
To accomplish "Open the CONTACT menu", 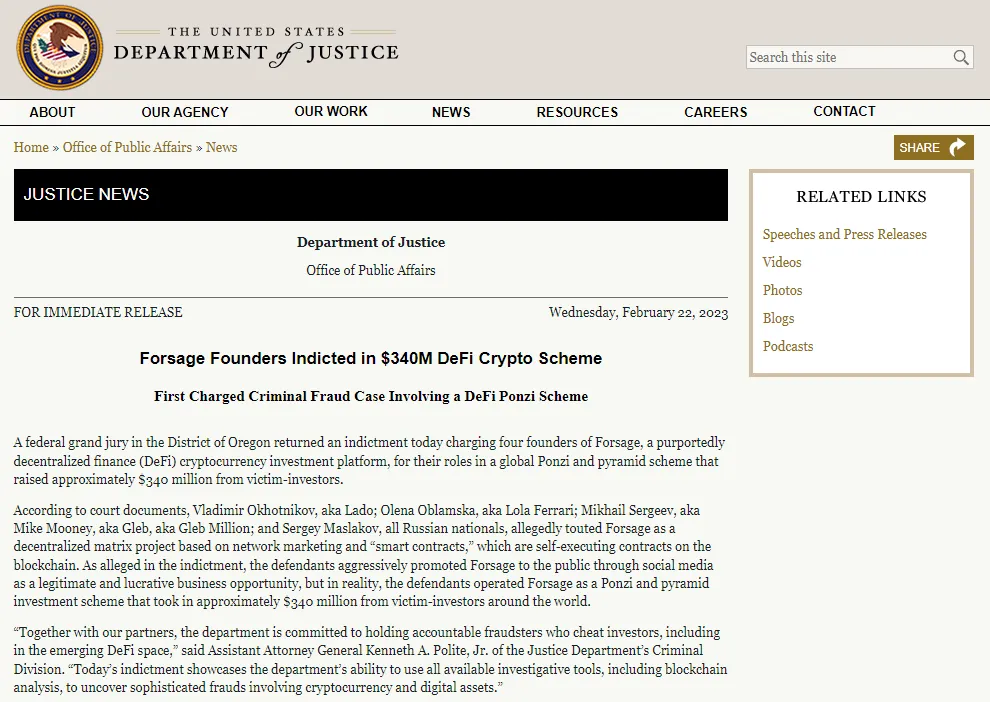I will (x=844, y=112).
